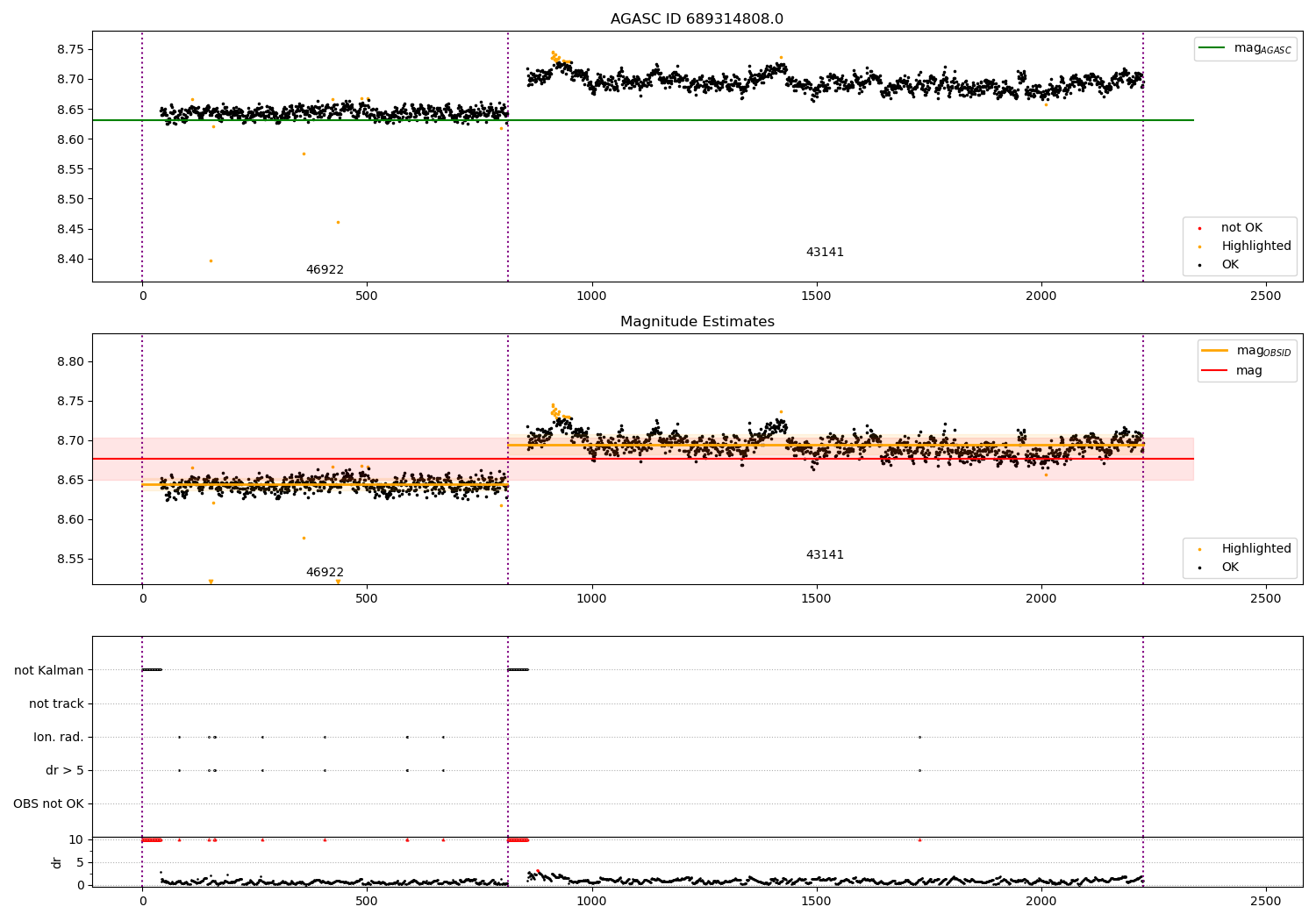The image size is (1316, 921).
Task: Click the 'OK' entry in the top plot legend
Action: tap(1230, 265)
